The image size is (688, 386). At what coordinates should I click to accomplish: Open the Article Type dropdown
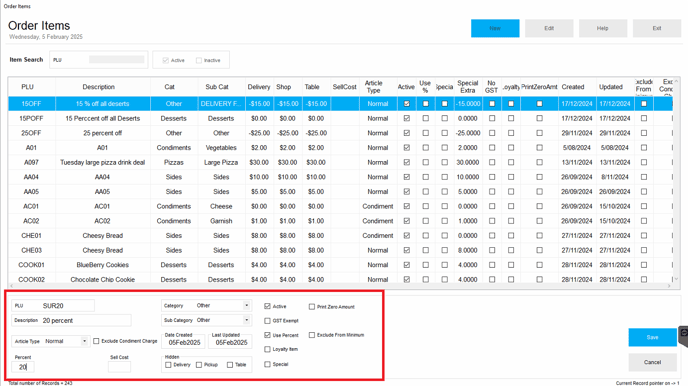pos(84,341)
